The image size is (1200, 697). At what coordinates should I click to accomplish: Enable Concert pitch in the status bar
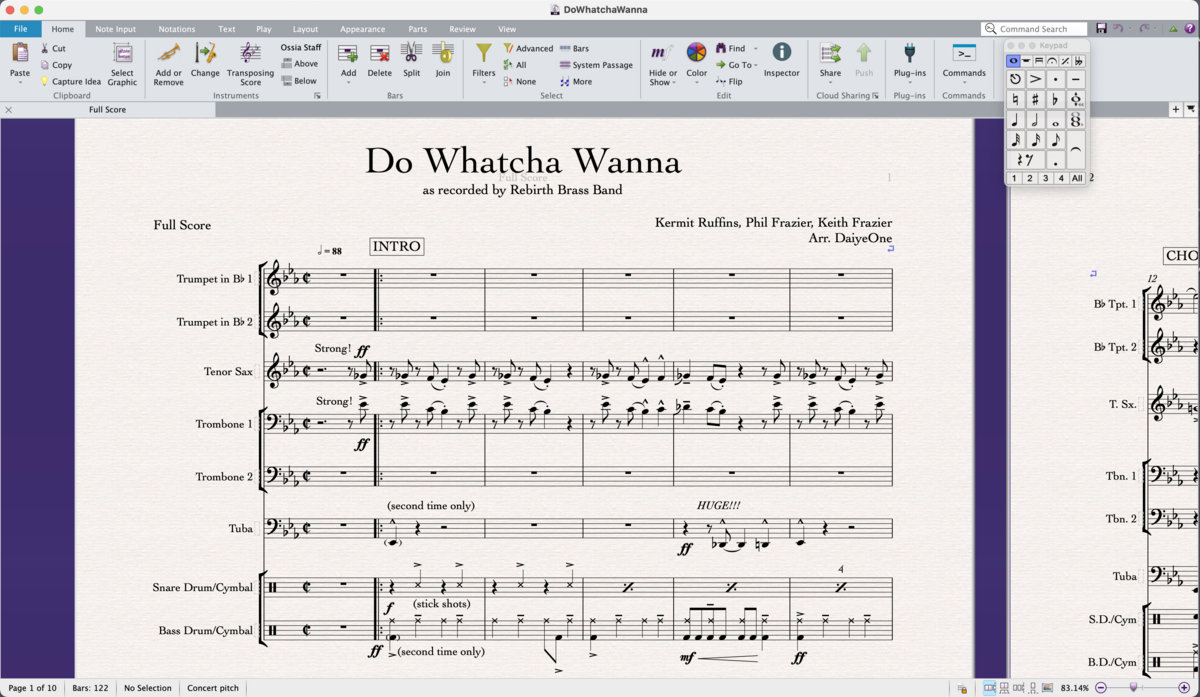point(212,688)
